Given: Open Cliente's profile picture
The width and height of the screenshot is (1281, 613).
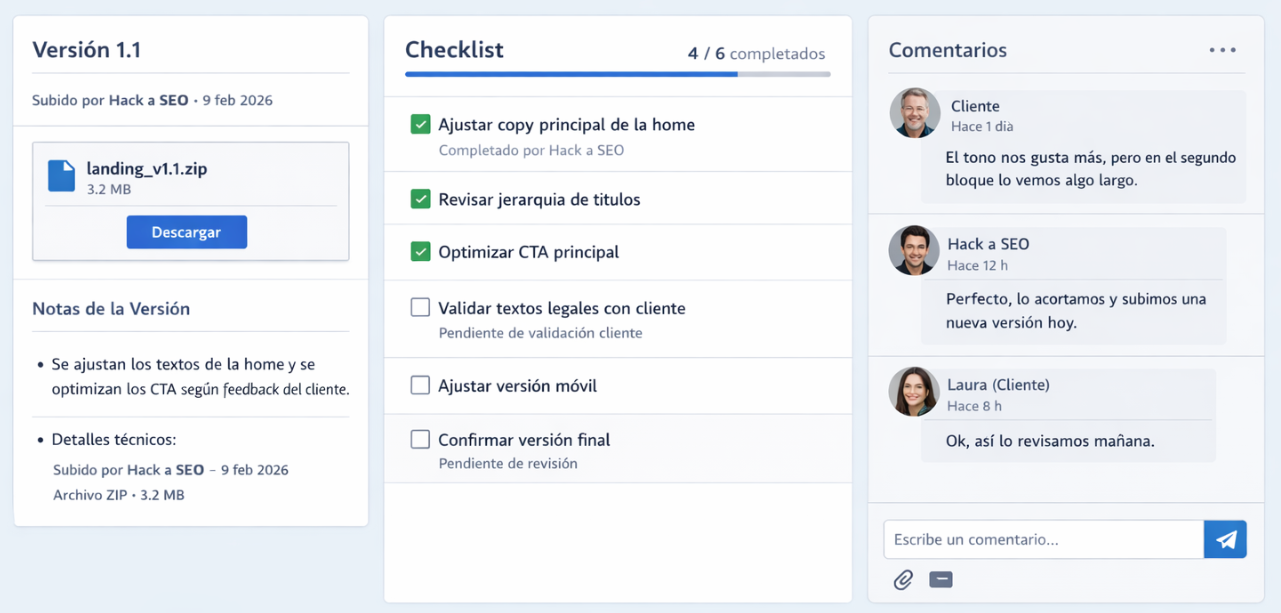Looking at the screenshot, I should (914, 113).
